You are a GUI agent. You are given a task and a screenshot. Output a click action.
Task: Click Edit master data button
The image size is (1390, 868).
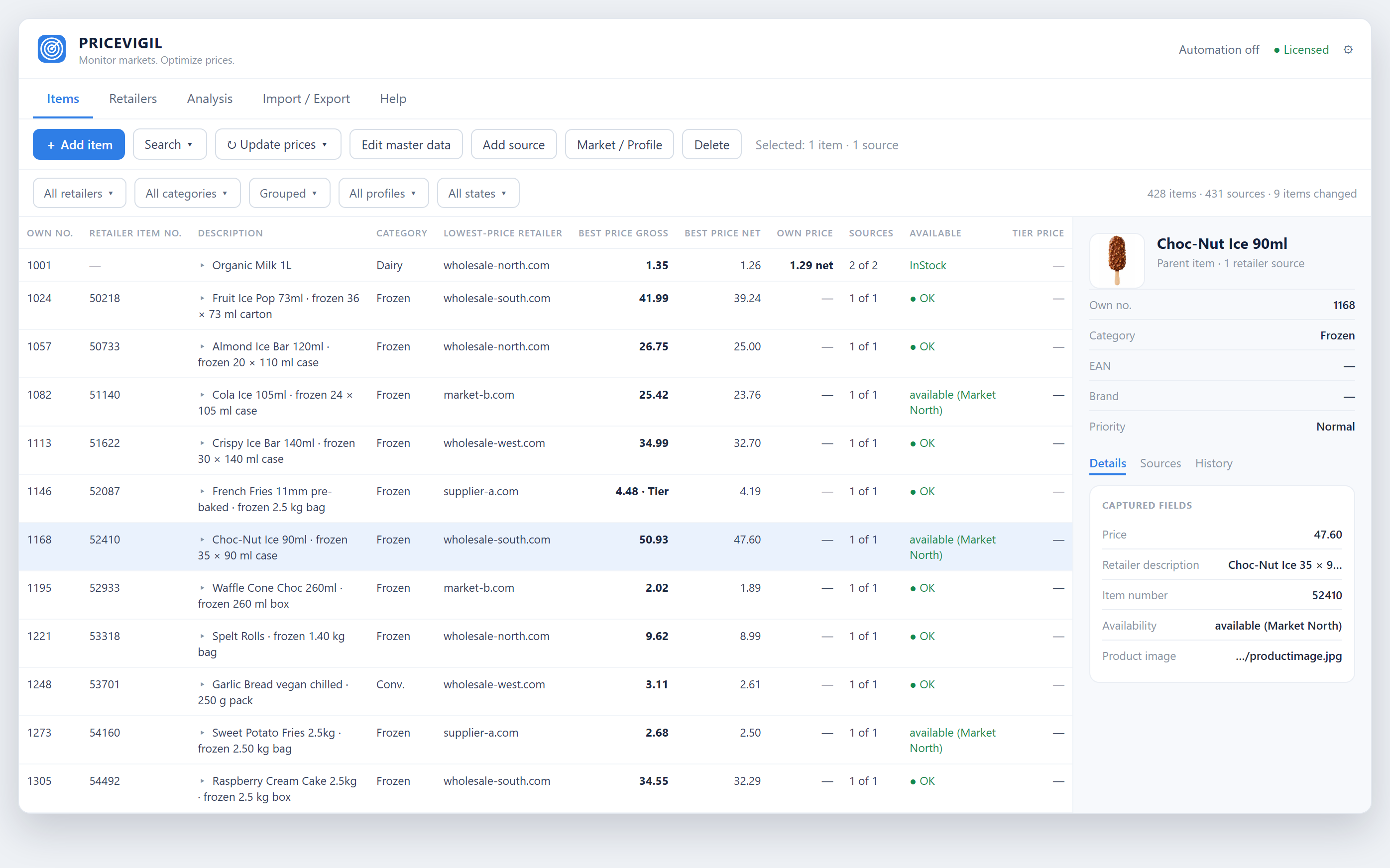(406, 145)
